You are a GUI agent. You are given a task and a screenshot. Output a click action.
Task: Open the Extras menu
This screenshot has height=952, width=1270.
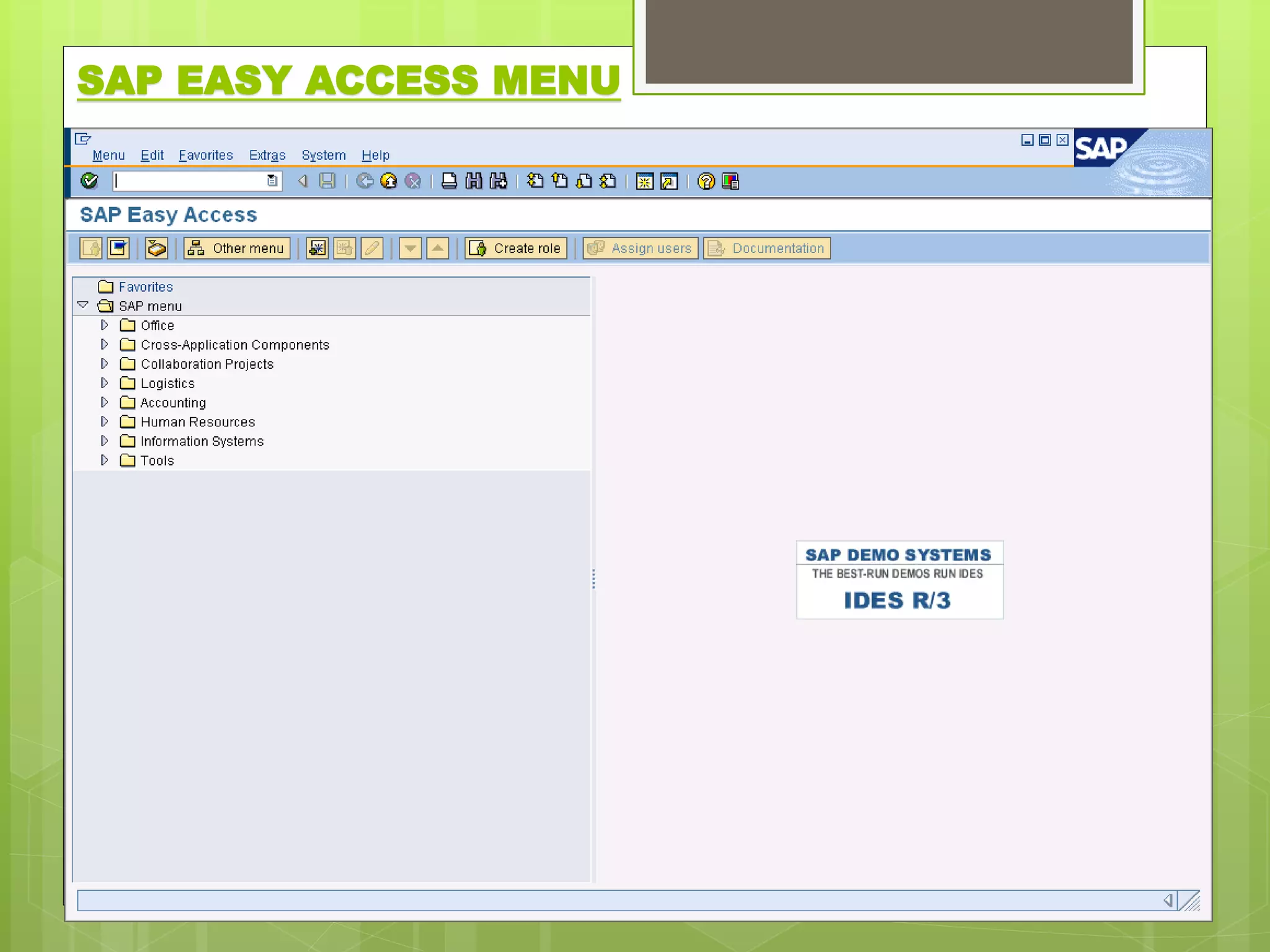(267, 155)
